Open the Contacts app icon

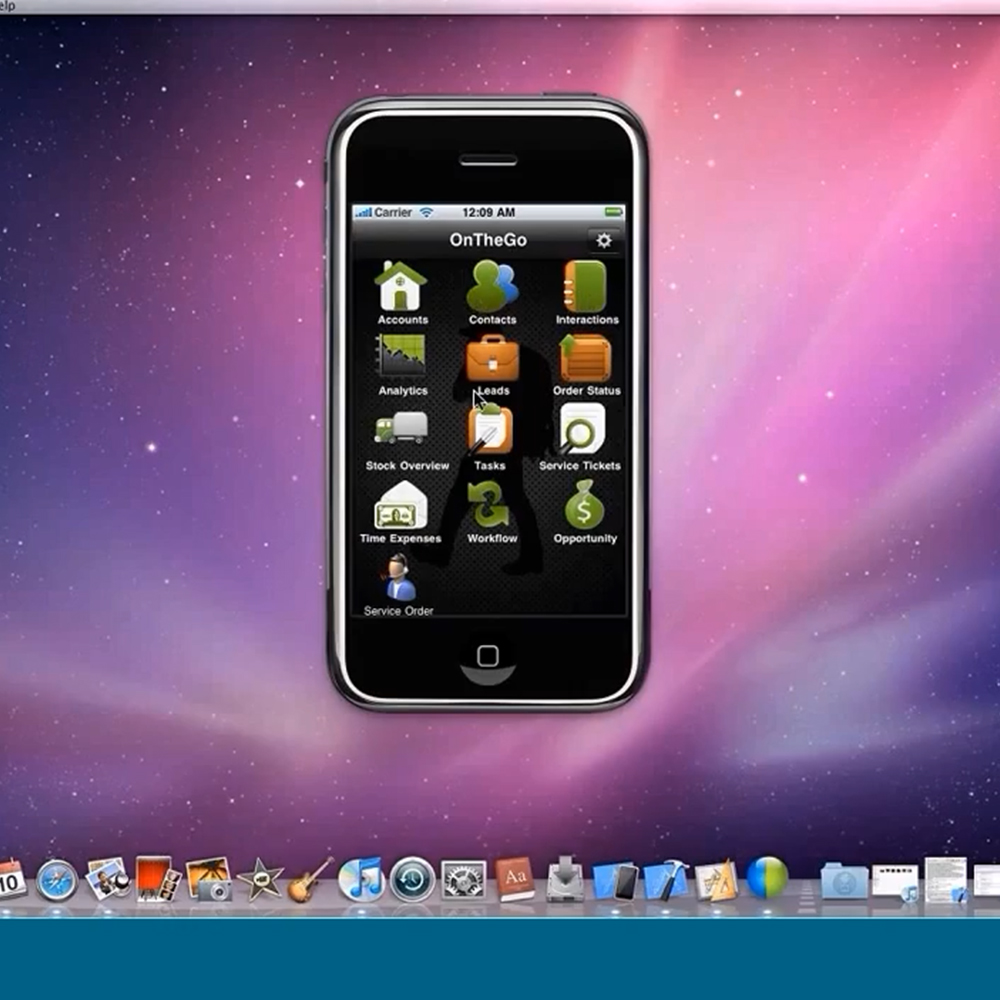click(x=492, y=286)
